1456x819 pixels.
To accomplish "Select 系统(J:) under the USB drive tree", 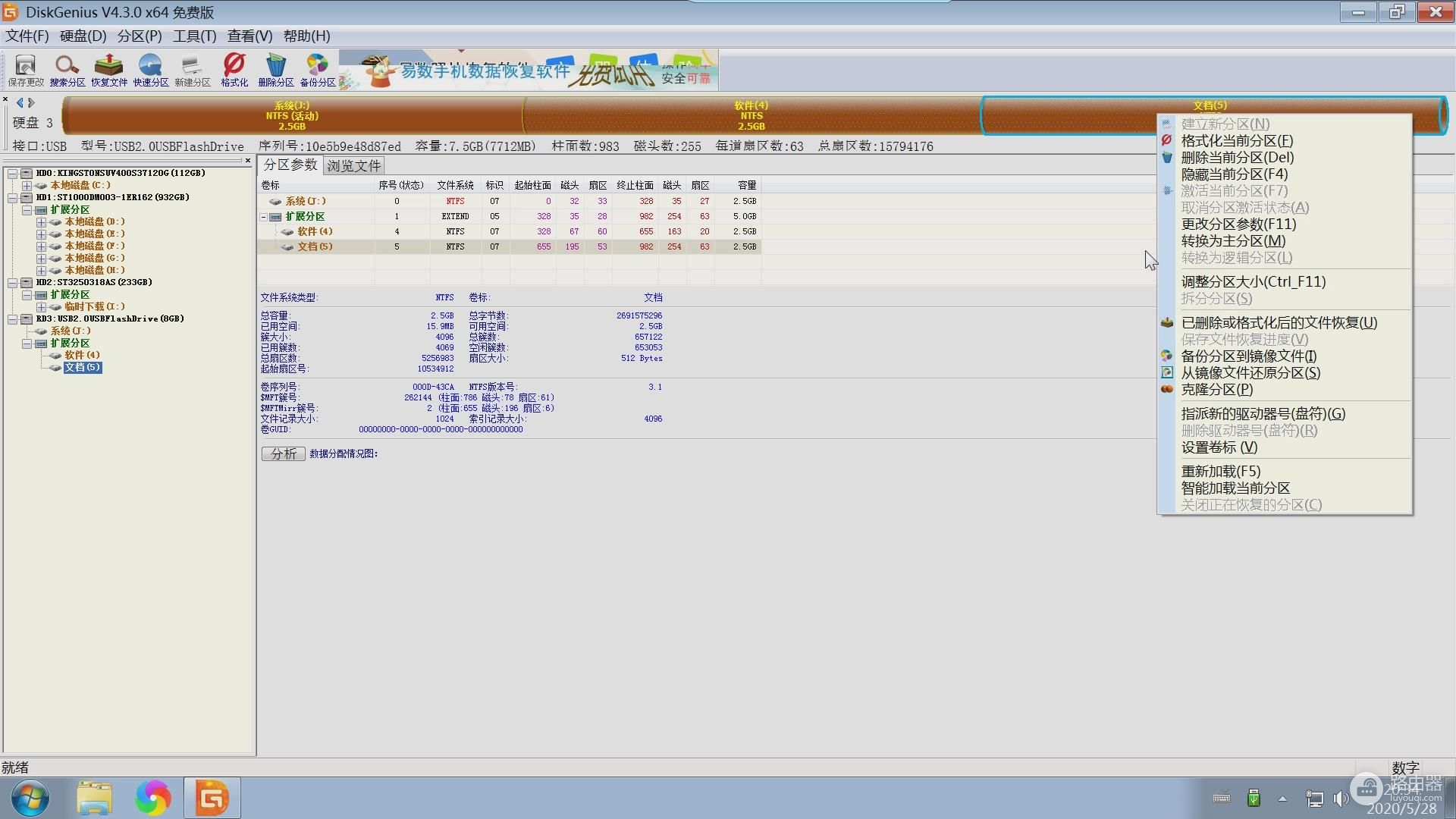I will (71, 331).
